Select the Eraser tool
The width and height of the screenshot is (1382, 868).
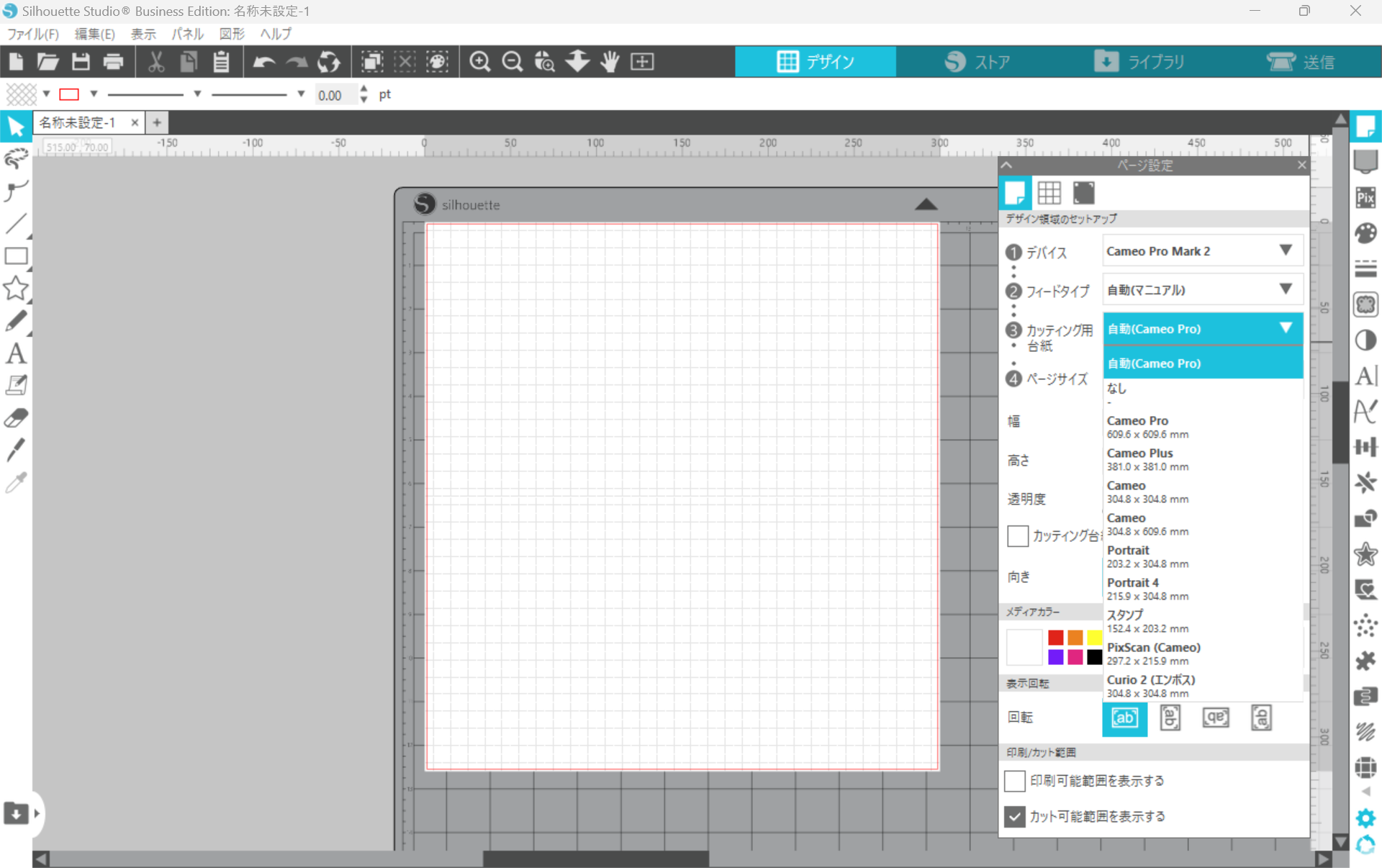click(x=16, y=417)
